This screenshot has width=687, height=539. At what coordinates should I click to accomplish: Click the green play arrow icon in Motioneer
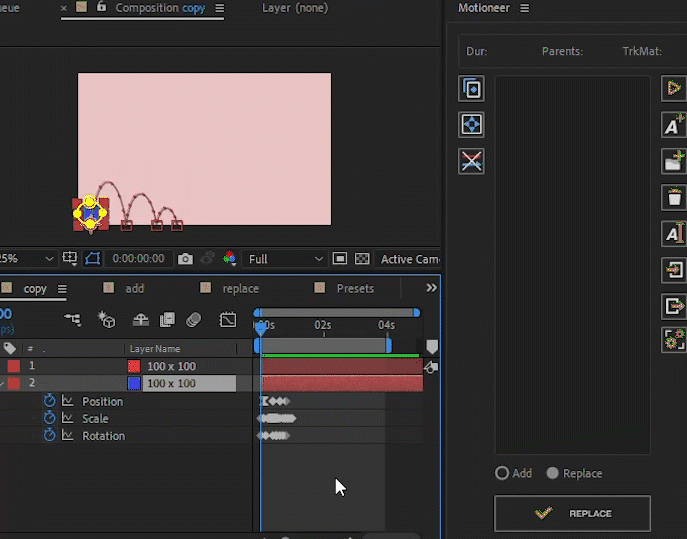click(x=674, y=88)
